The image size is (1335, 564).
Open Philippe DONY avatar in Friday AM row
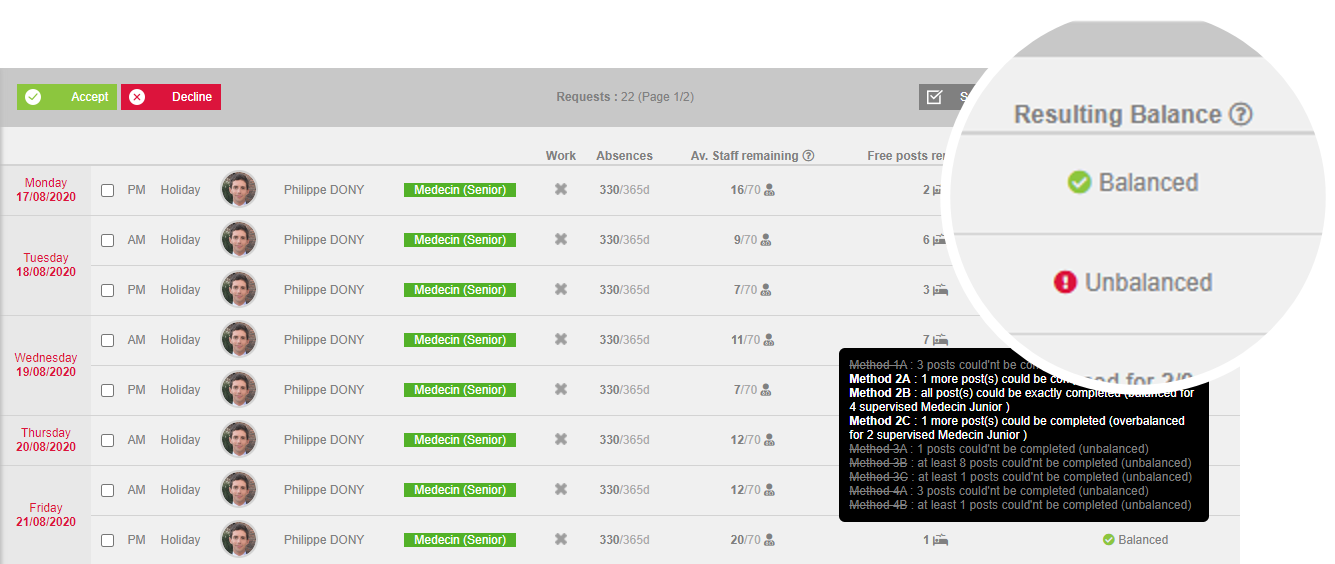(239, 489)
